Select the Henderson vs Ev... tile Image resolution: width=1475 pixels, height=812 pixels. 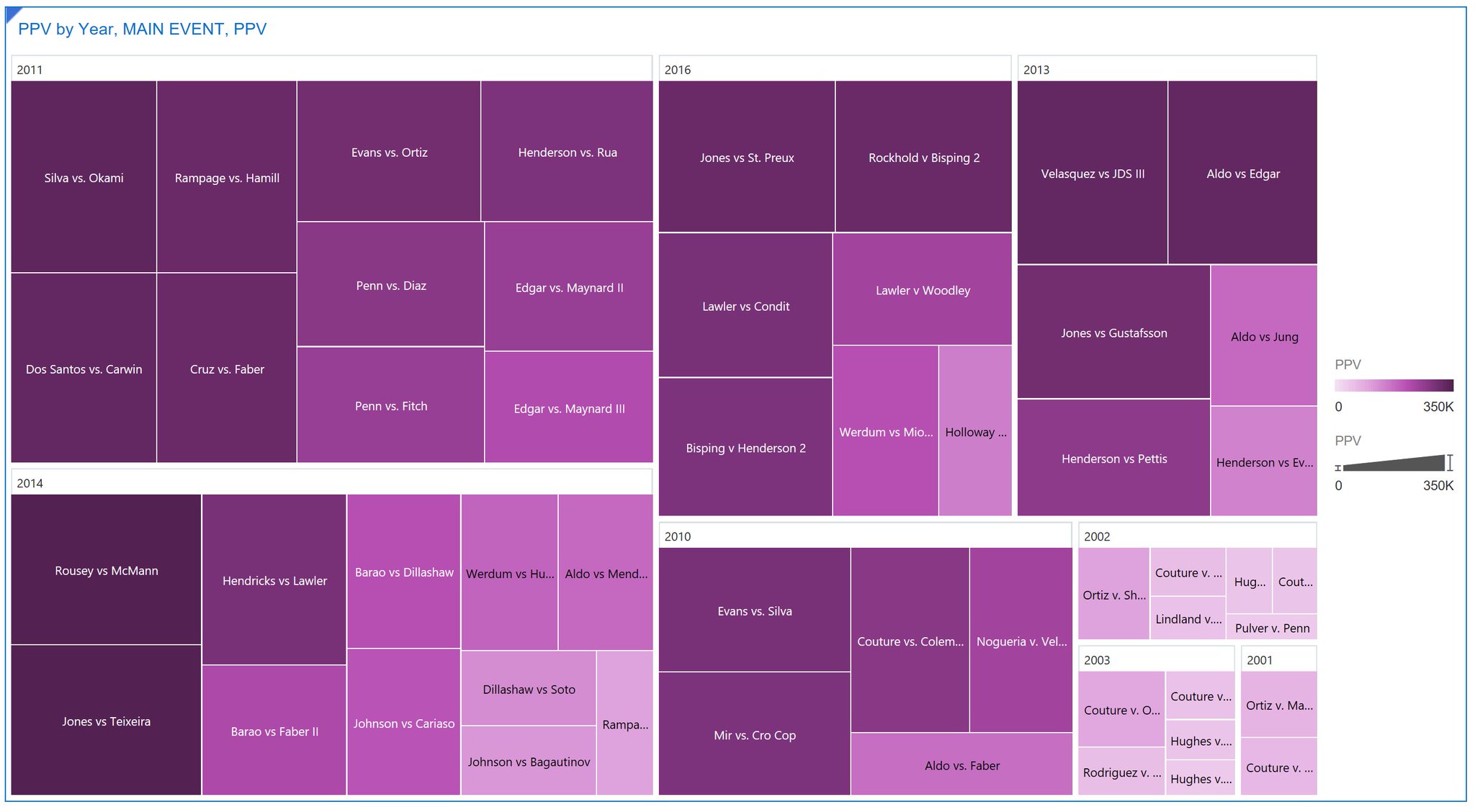[1264, 461]
